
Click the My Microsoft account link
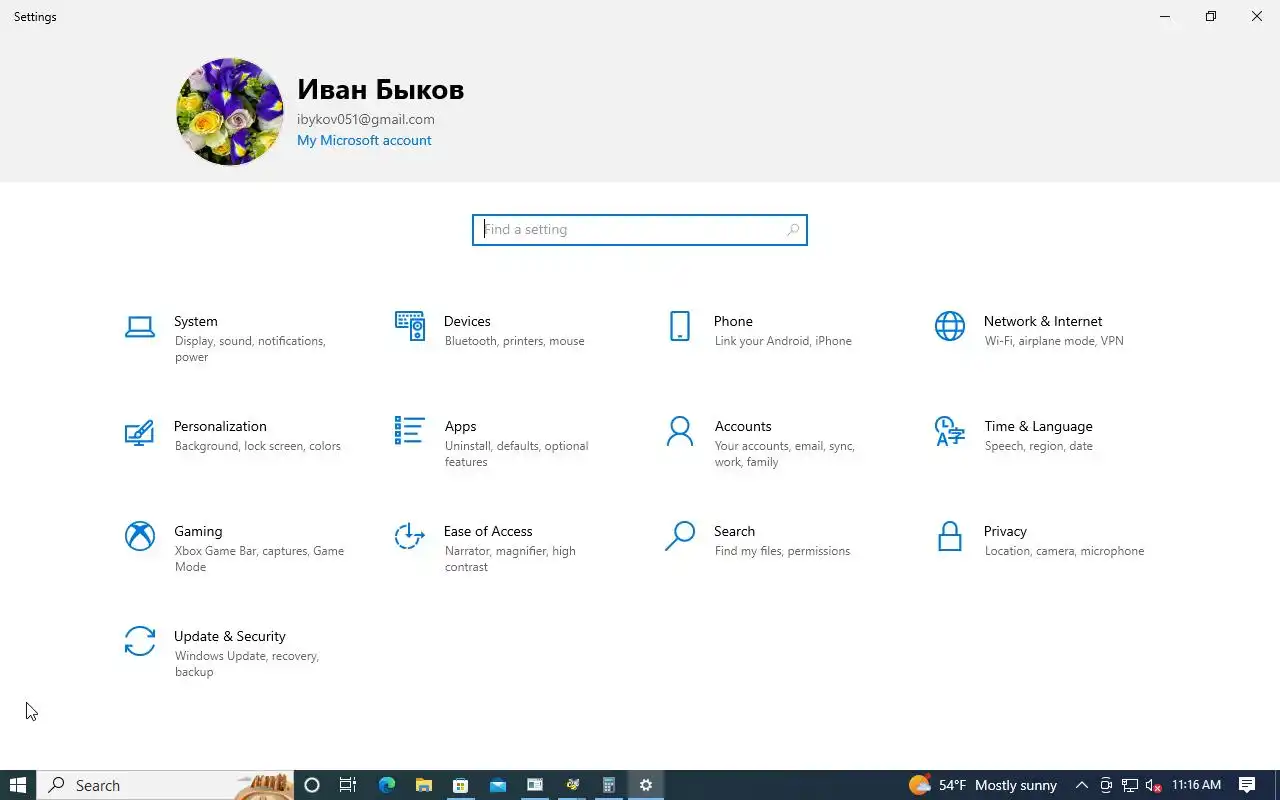[x=364, y=140]
